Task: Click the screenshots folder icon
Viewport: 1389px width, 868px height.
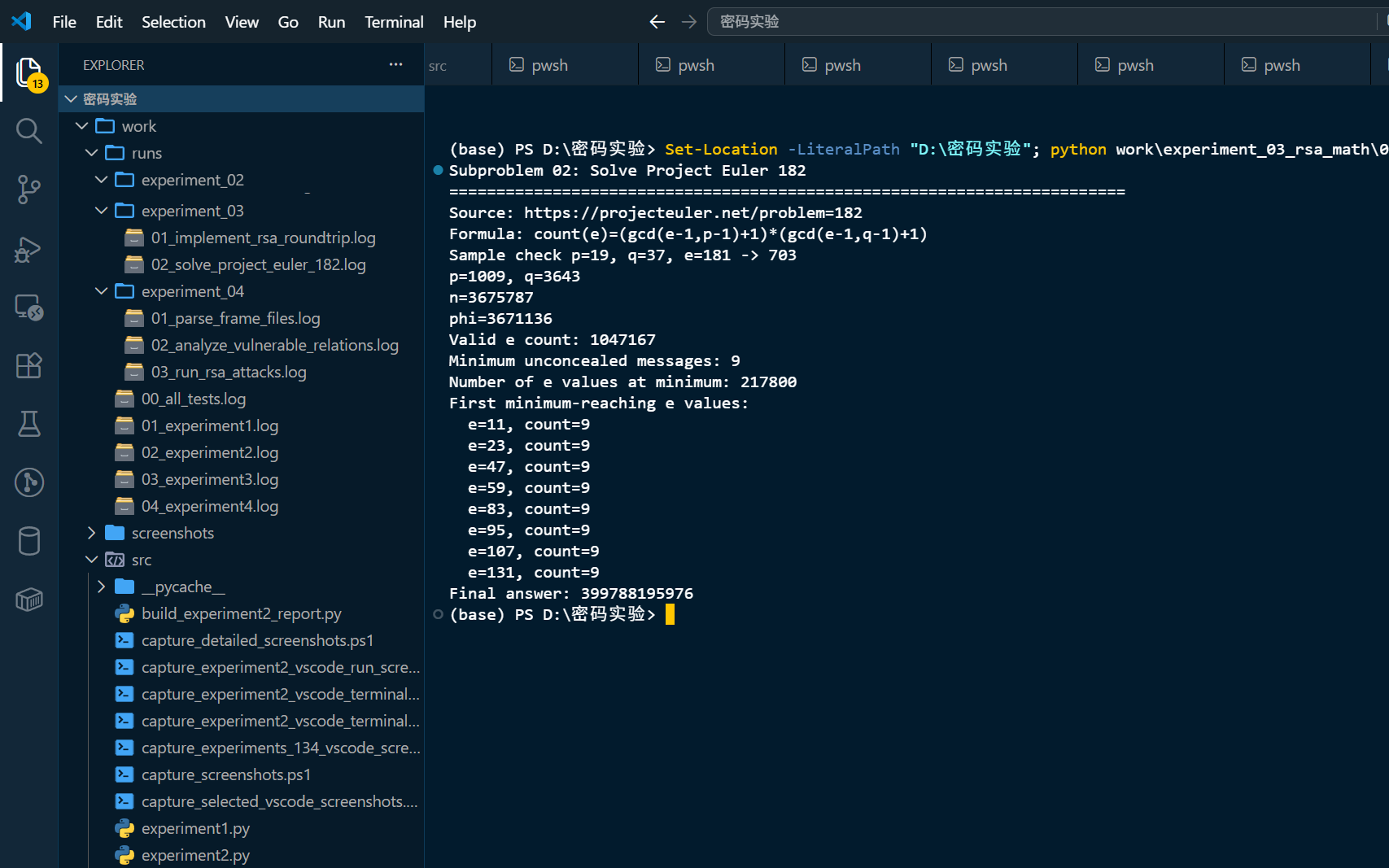Action: click(115, 533)
